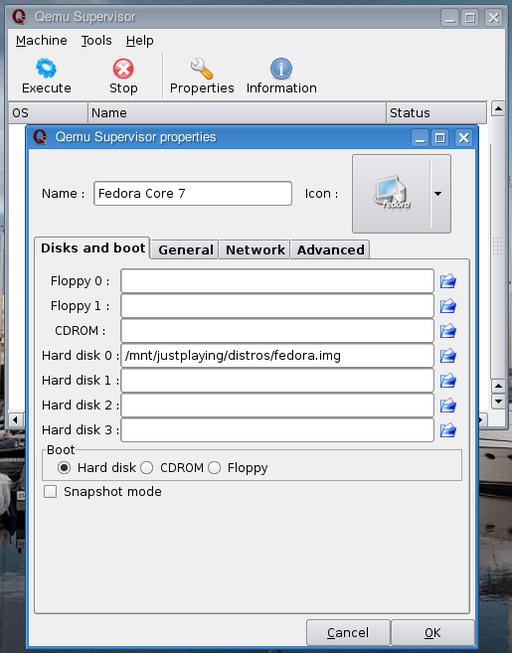The image size is (512, 653).
Task: Open Properties via the wrench icon
Action: coord(202,68)
